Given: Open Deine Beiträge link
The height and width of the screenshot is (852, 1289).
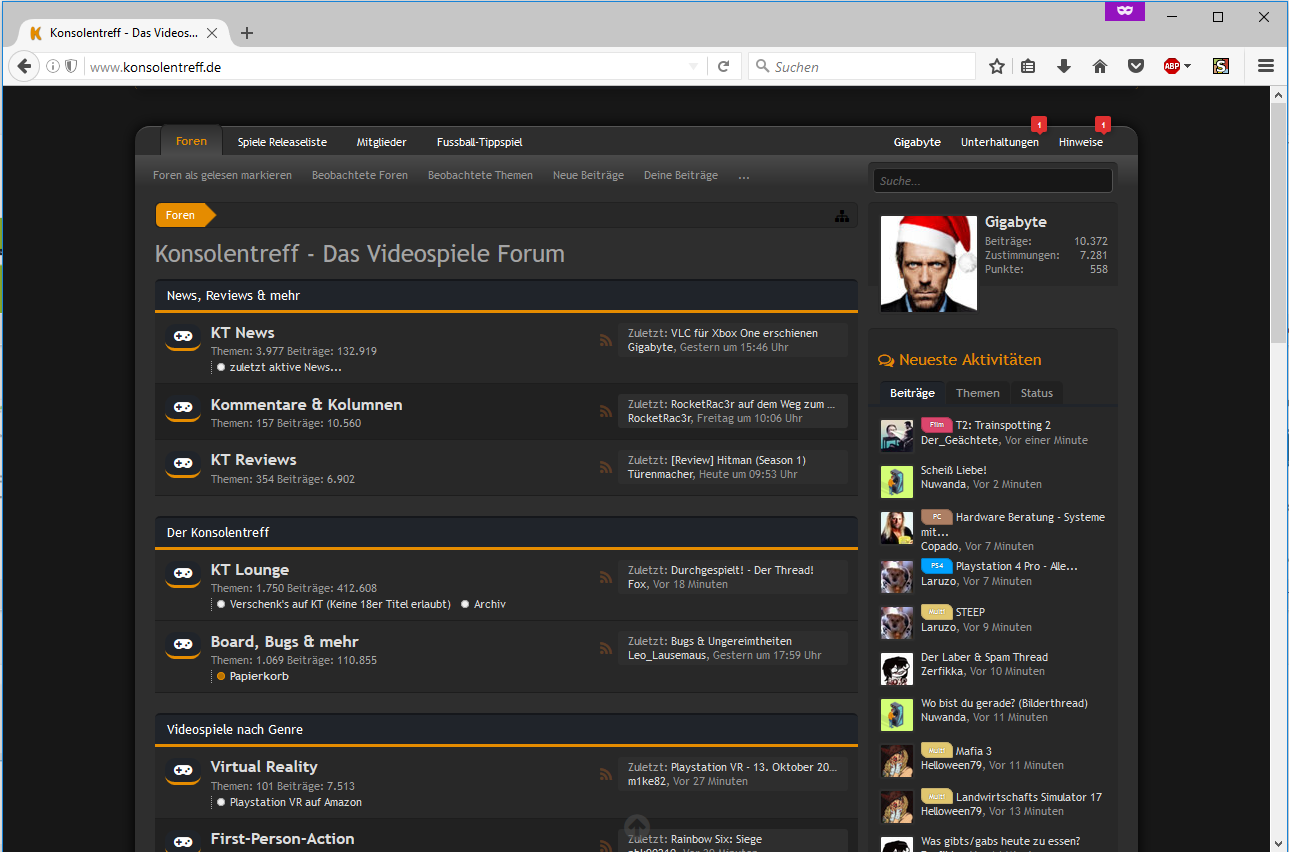Looking at the screenshot, I should (681, 175).
